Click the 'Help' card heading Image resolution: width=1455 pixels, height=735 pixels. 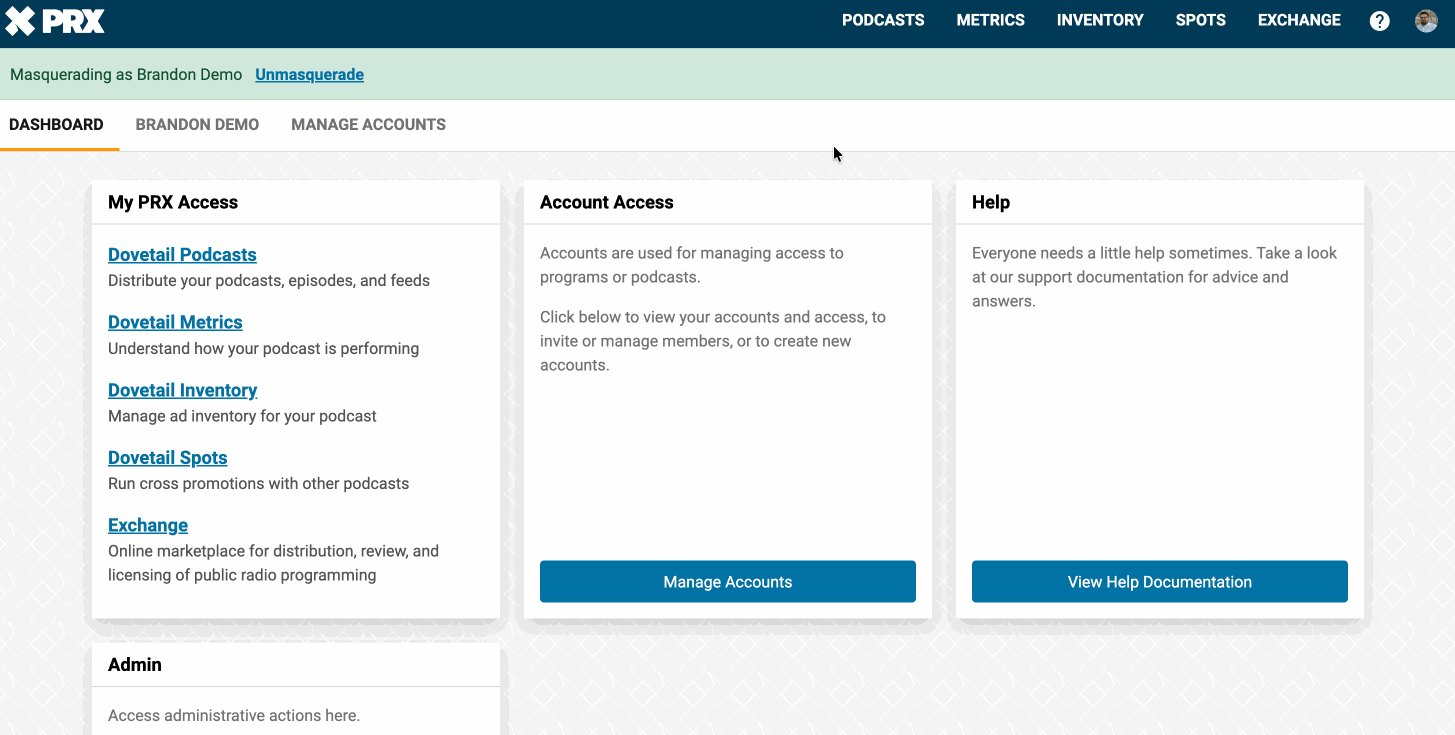pyautogui.click(x=991, y=202)
